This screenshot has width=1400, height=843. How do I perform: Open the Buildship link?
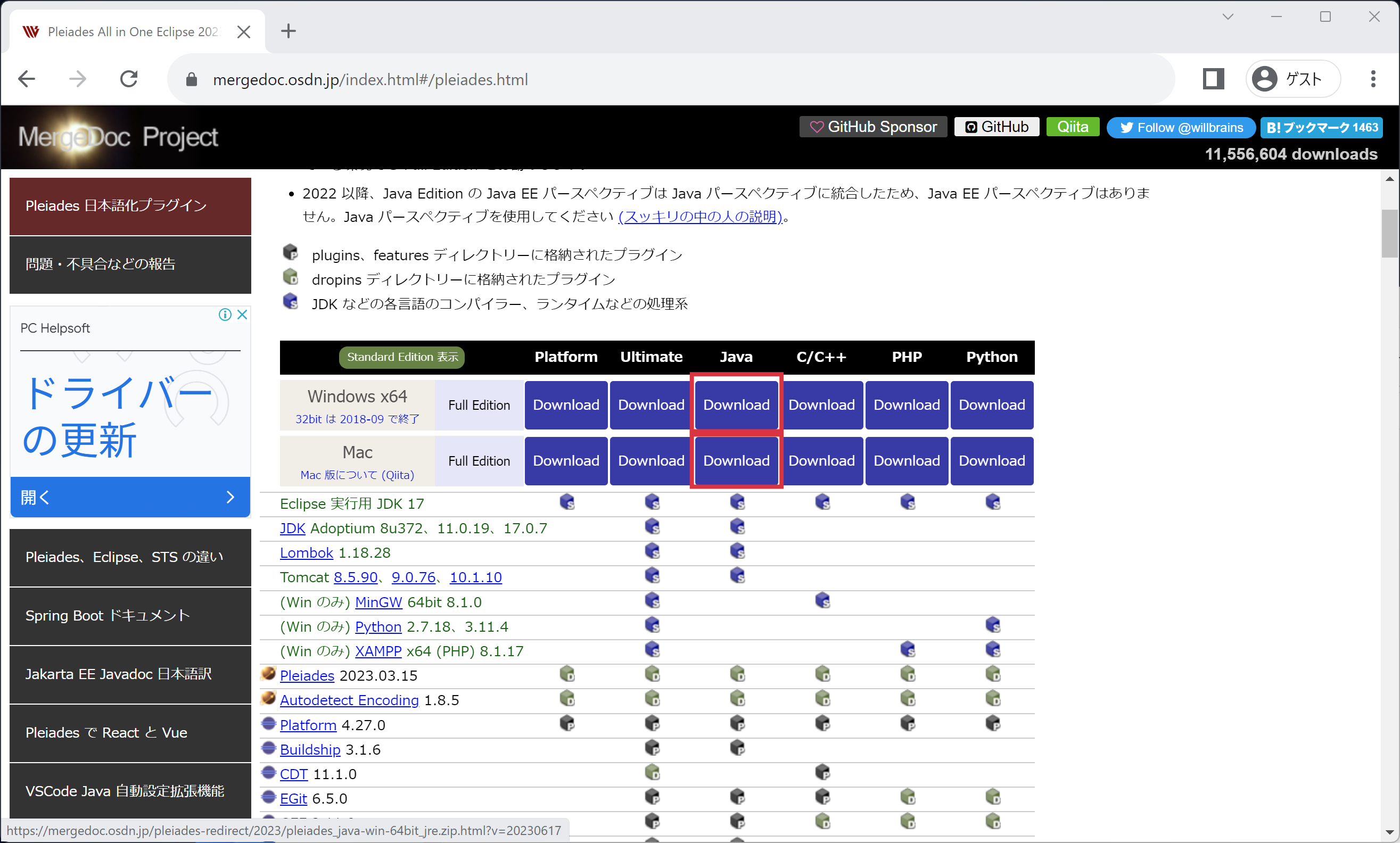pyautogui.click(x=310, y=749)
